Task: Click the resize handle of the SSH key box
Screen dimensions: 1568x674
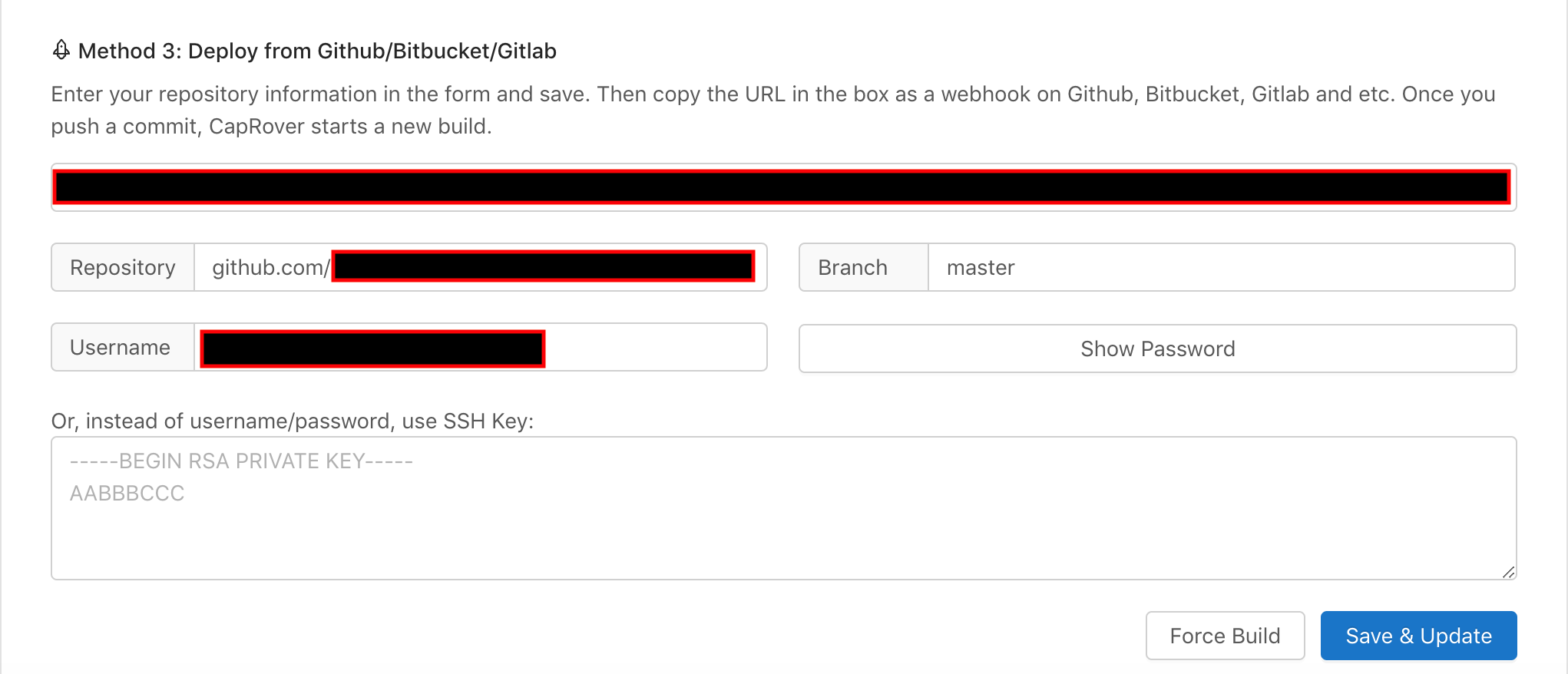Action: [1507, 571]
